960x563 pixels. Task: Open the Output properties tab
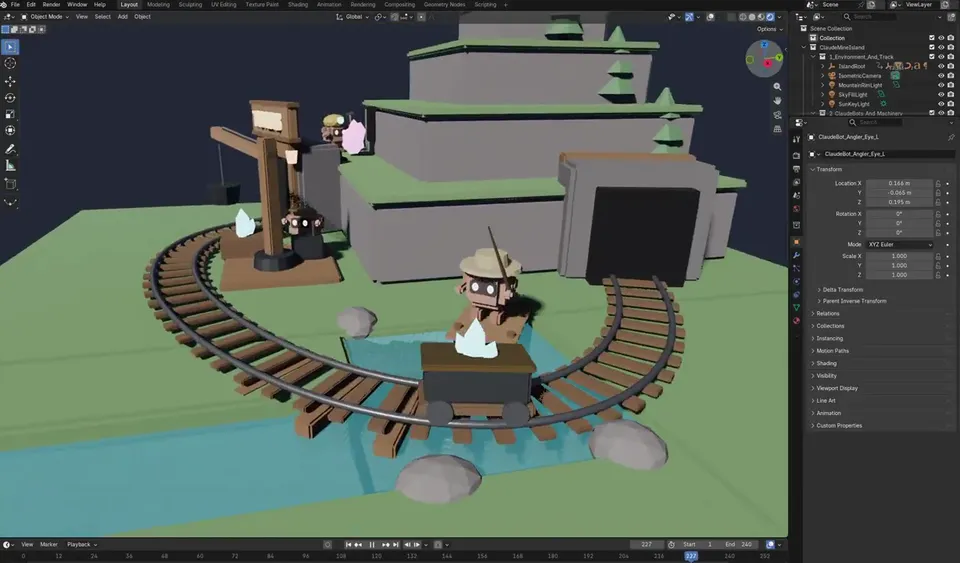797,169
